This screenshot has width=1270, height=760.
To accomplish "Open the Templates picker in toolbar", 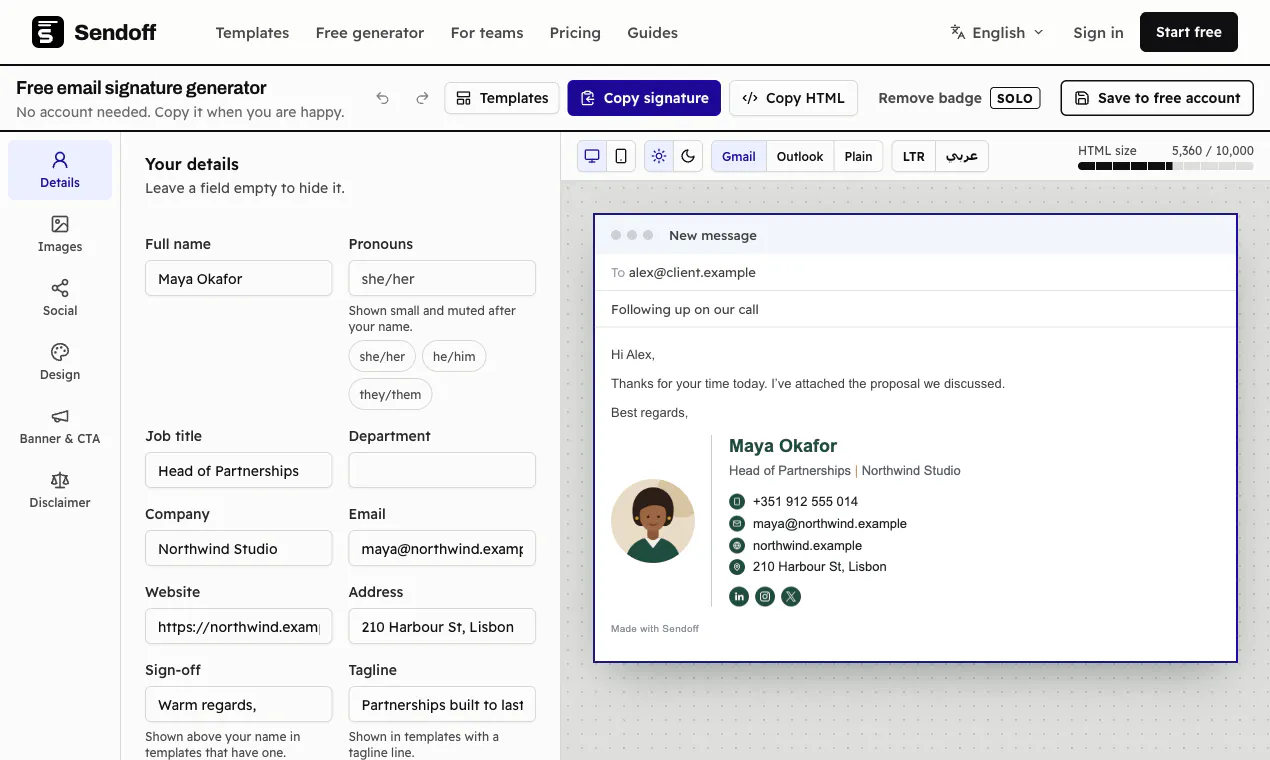I will click(x=502, y=98).
